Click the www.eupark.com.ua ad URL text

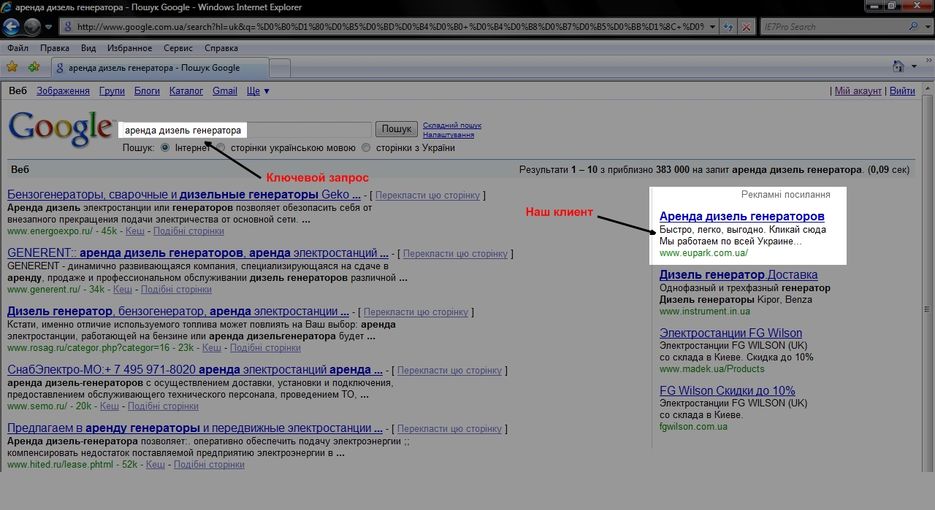704,253
